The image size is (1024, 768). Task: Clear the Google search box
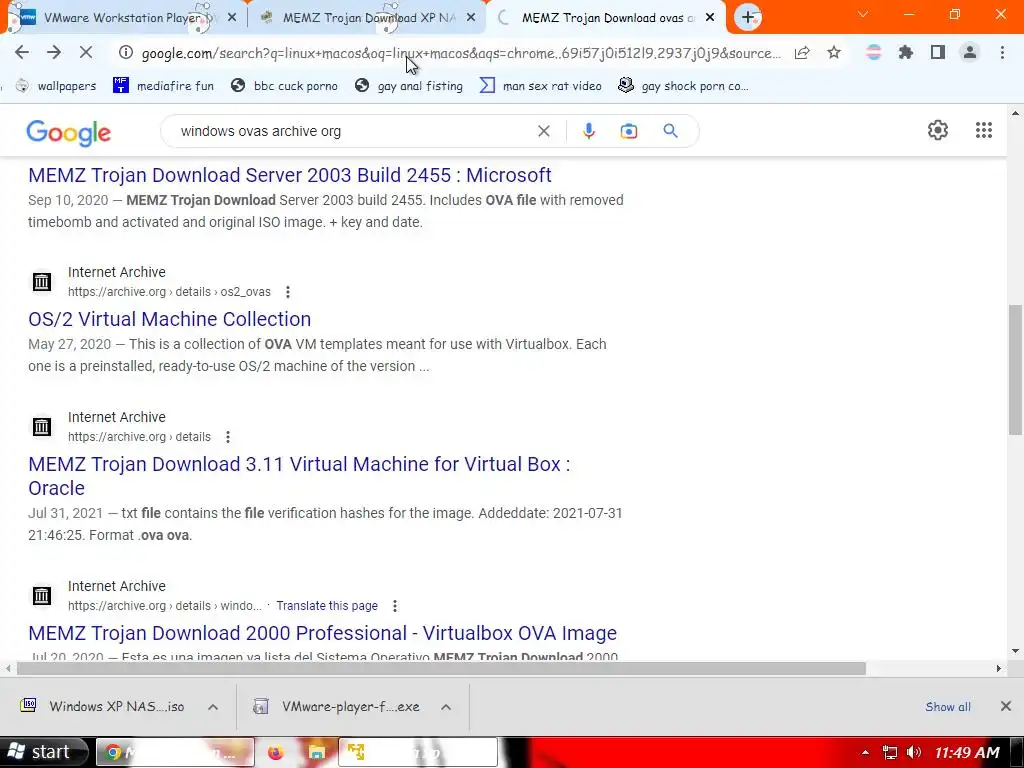543,131
